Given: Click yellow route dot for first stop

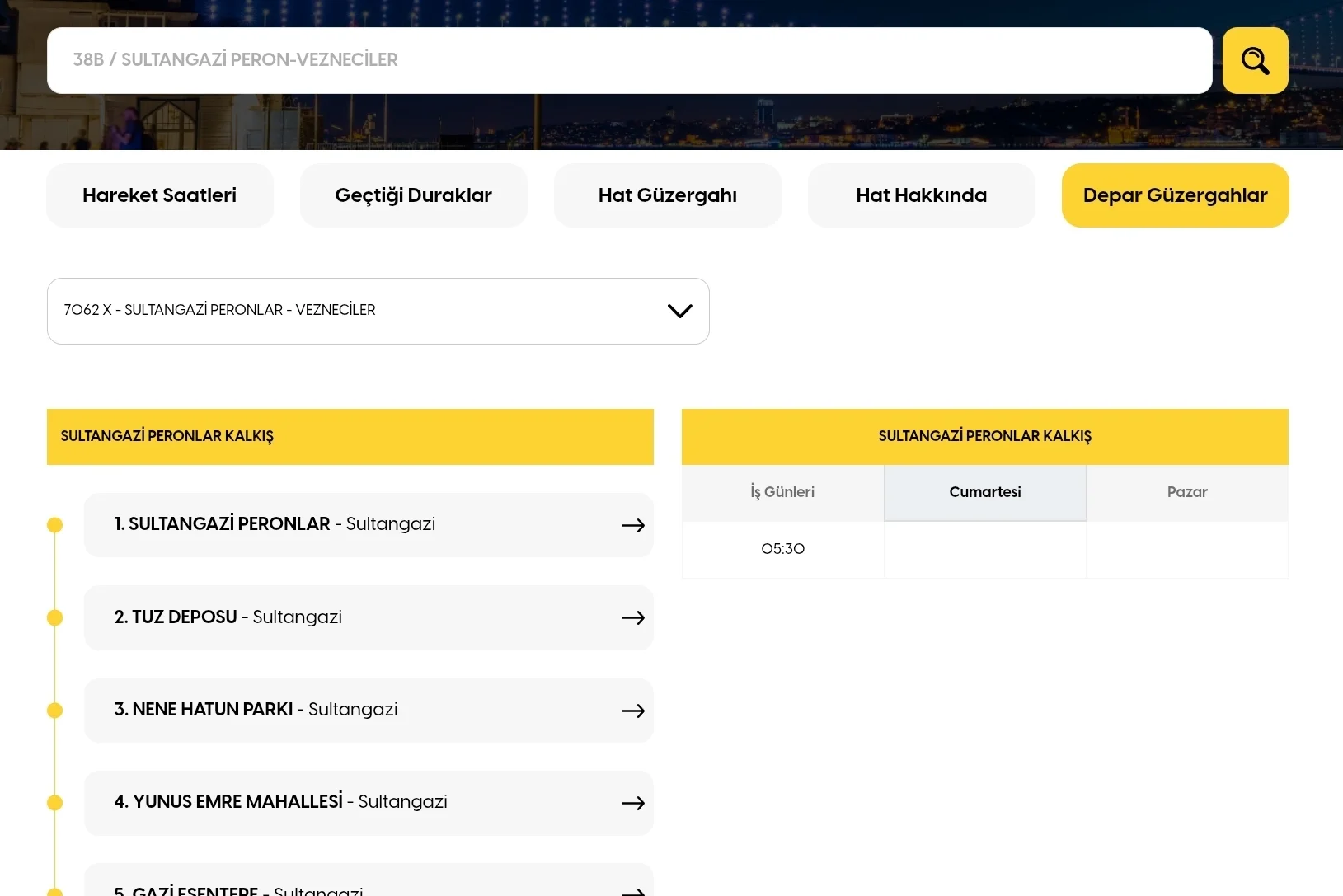Looking at the screenshot, I should coord(55,525).
